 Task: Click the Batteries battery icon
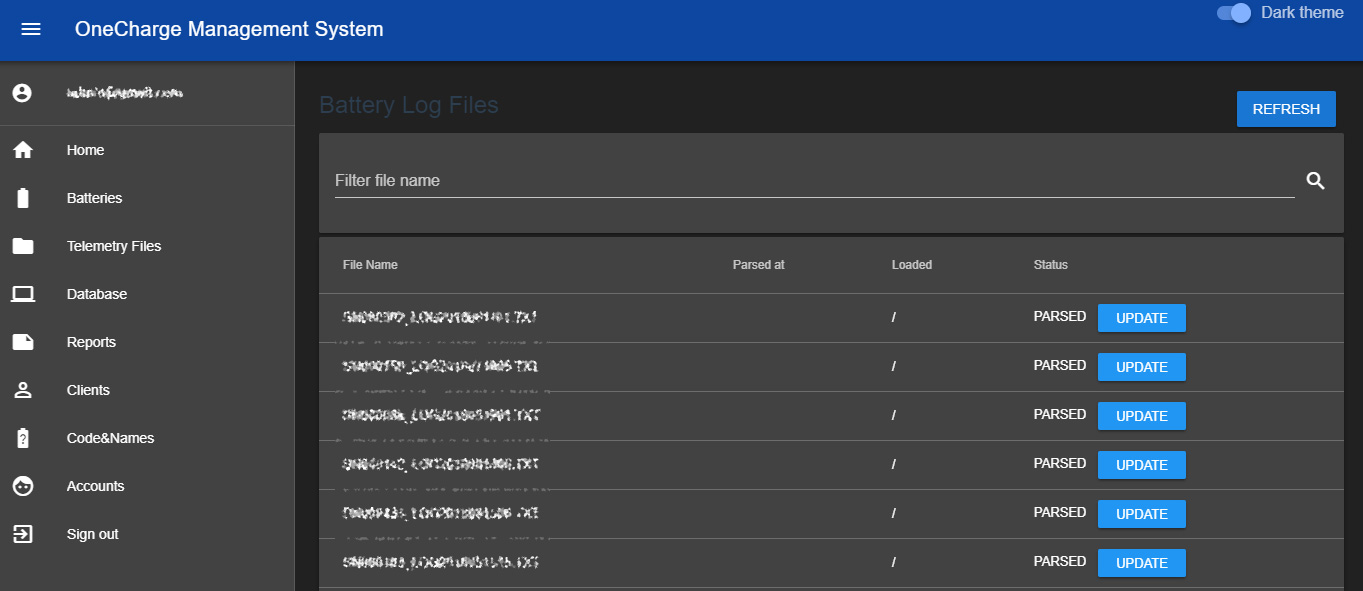click(x=23, y=198)
